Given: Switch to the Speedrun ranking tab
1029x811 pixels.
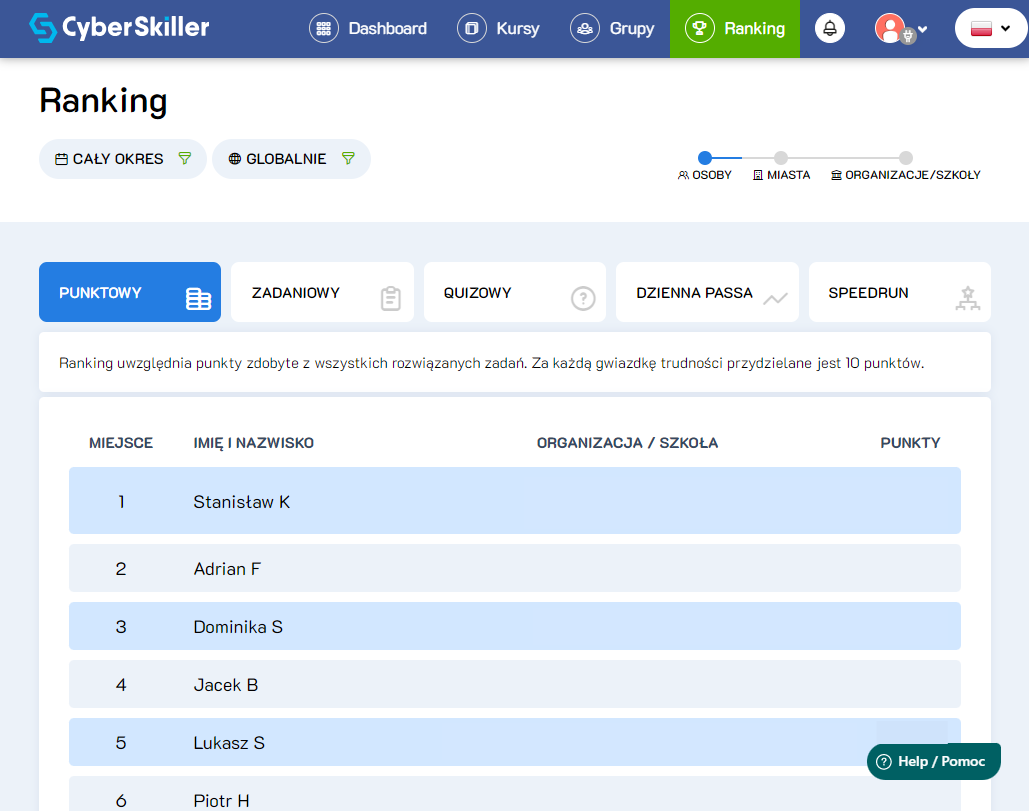Looking at the screenshot, I should 899,293.
